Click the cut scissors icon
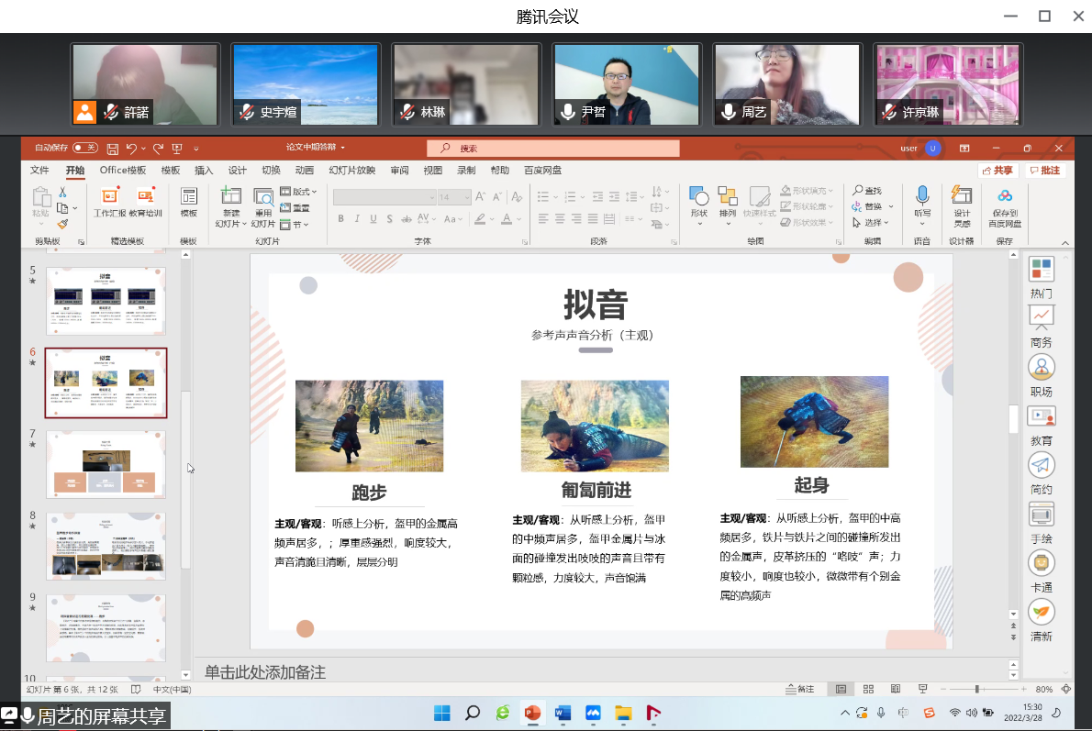Viewport: 1092px width, 731px height. point(62,192)
